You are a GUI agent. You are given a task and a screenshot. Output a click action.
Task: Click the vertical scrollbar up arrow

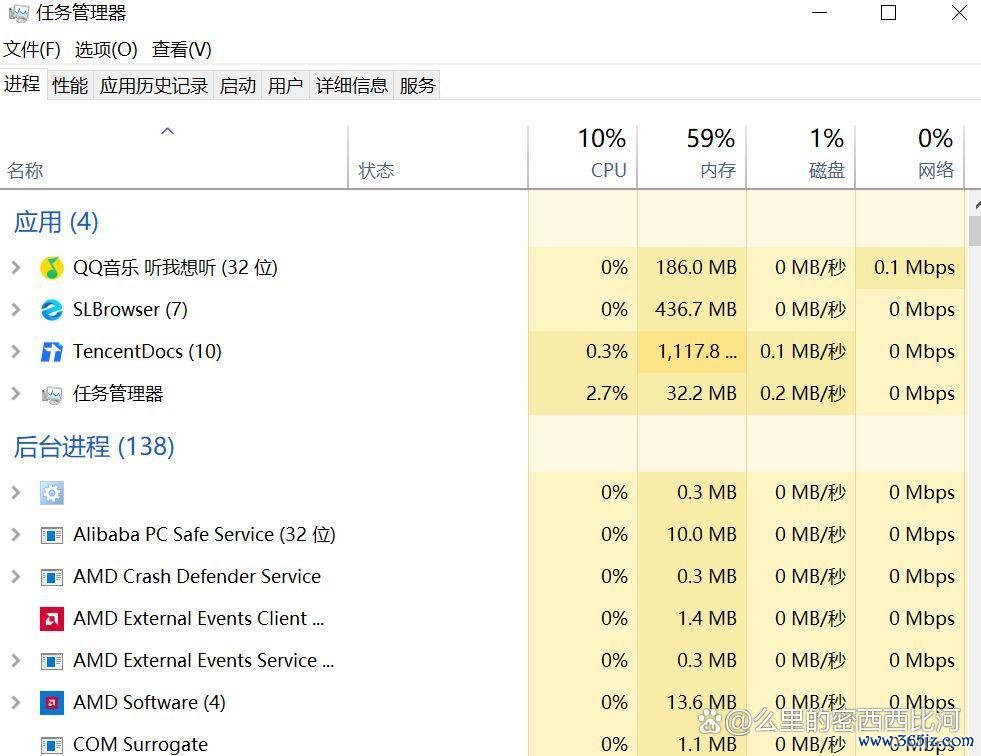click(x=975, y=203)
